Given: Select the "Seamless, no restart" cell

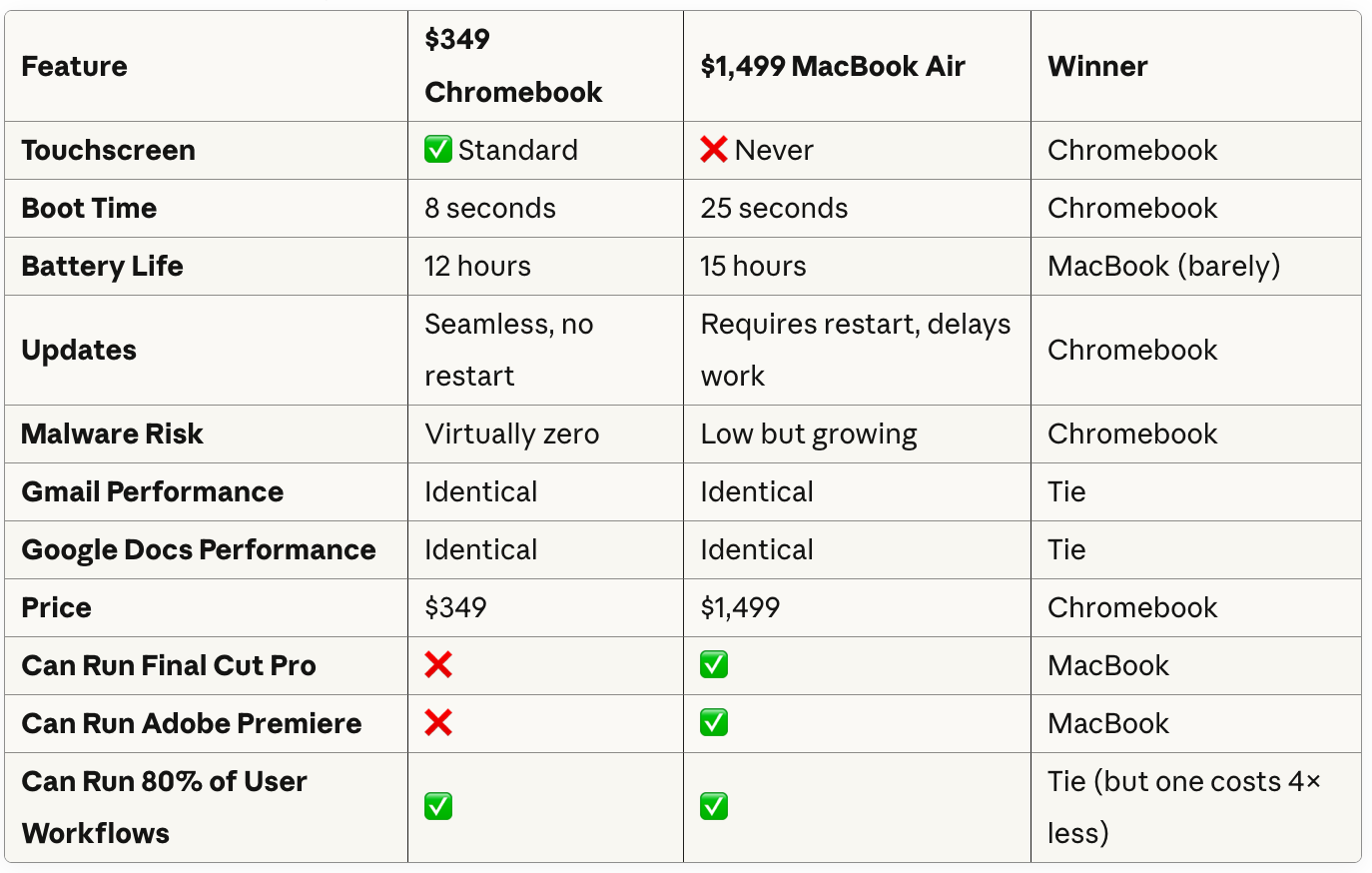Looking at the screenshot, I should [508, 350].
